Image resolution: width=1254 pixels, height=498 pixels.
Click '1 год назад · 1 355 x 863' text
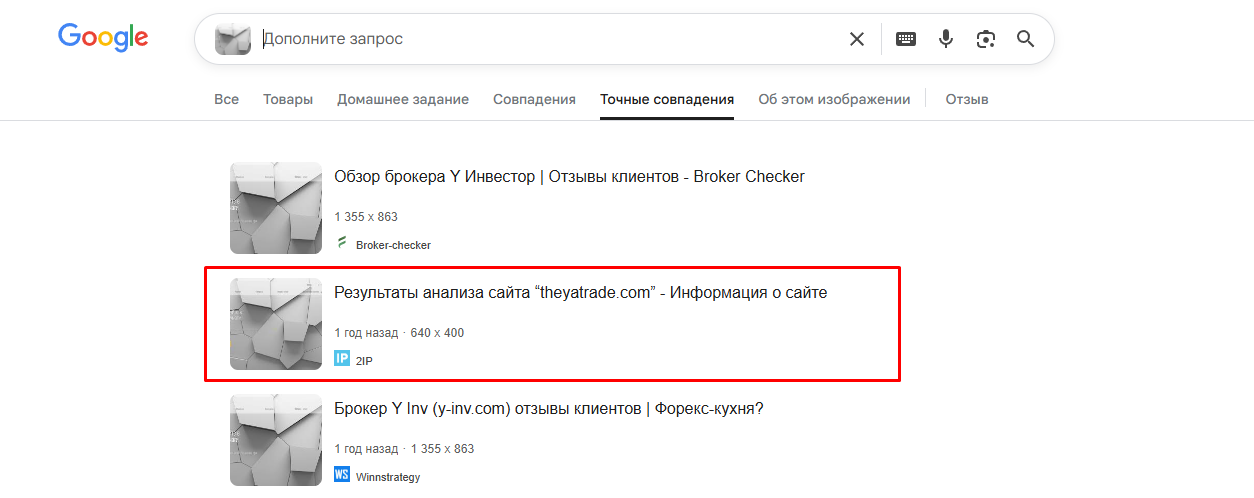point(404,449)
